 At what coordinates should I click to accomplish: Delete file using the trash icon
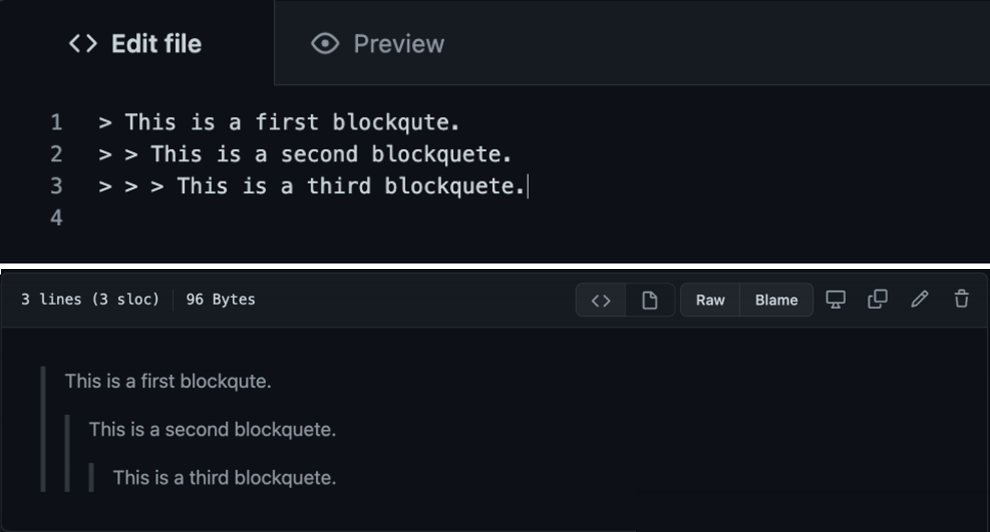(961, 299)
